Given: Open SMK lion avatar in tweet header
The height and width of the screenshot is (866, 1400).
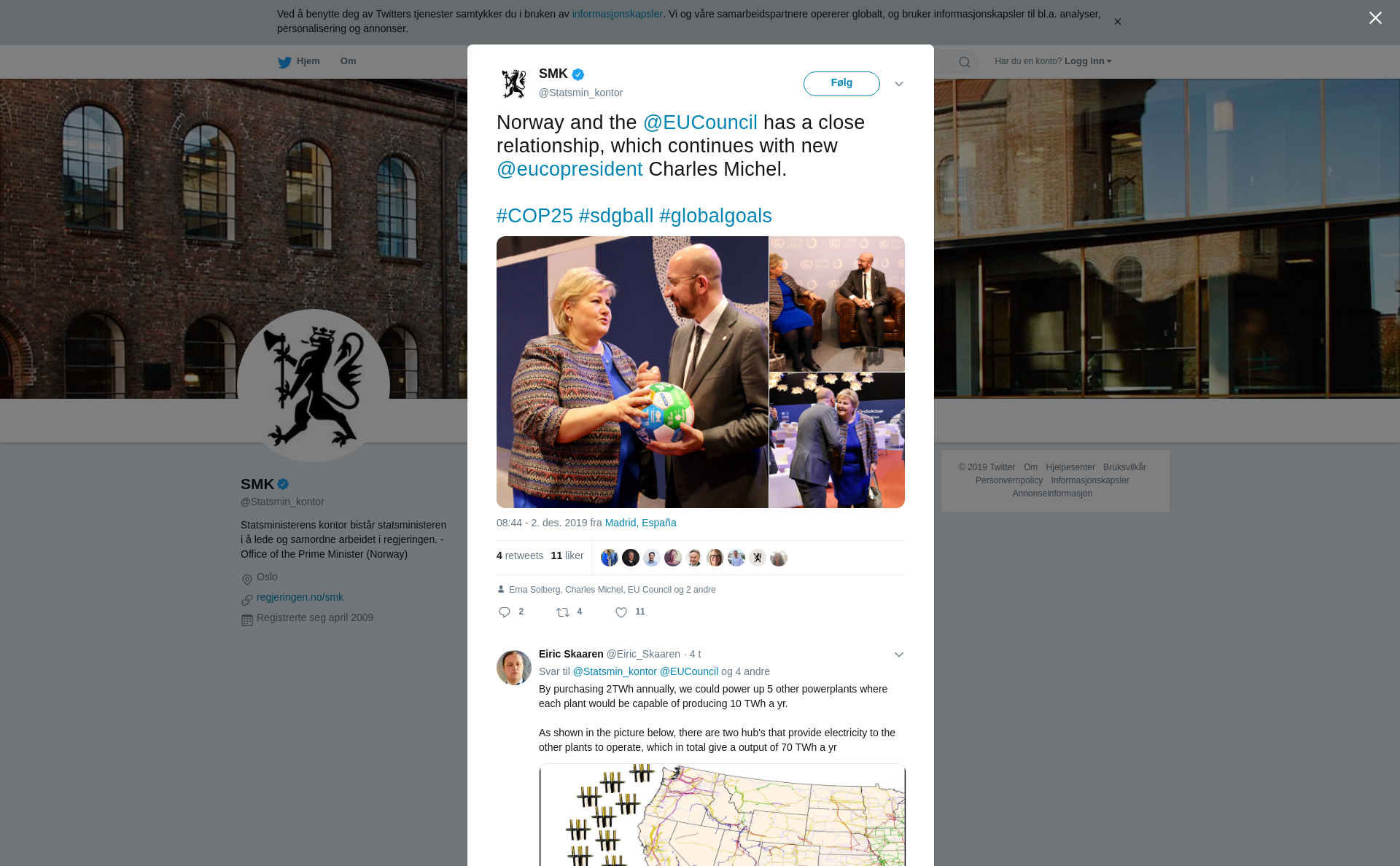Looking at the screenshot, I should [x=514, y=84].
